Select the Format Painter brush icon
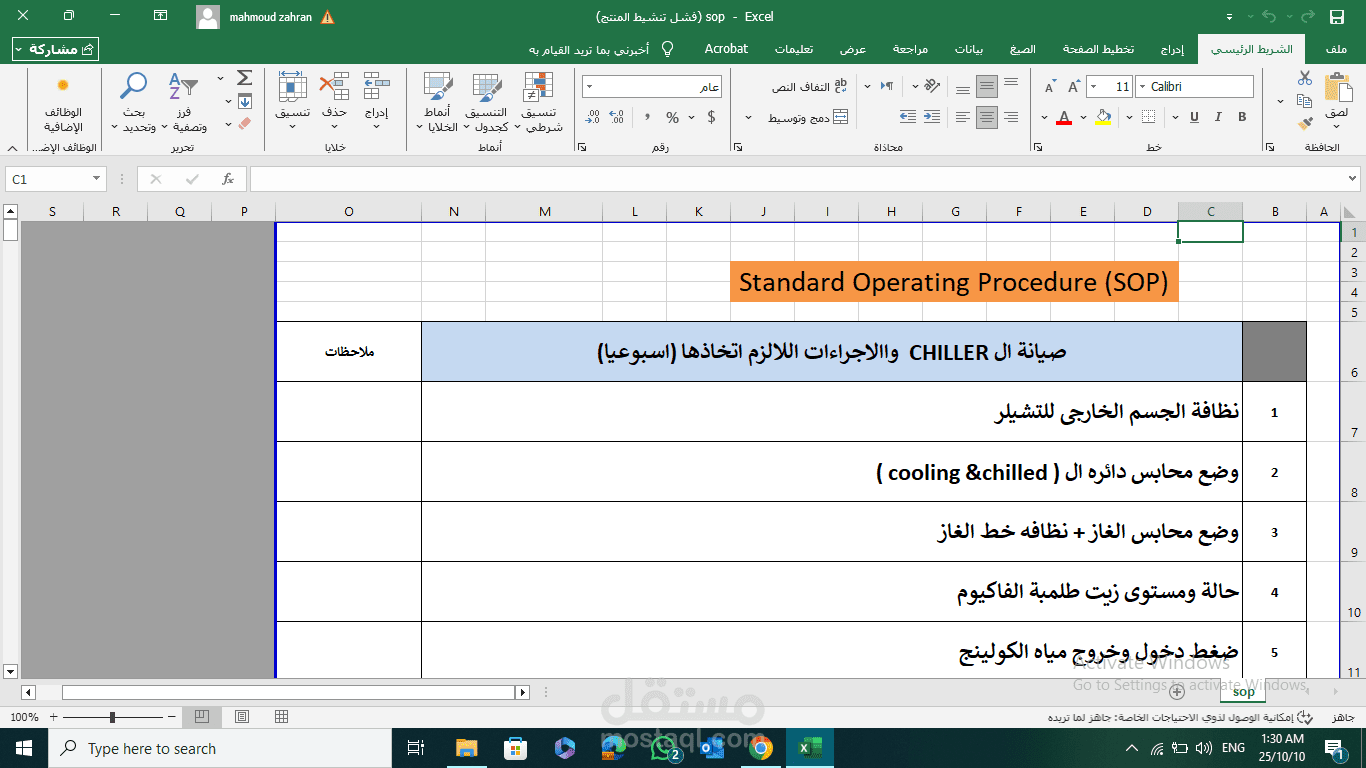This screenshot has height=768, width=1366. click(1304, 124)
